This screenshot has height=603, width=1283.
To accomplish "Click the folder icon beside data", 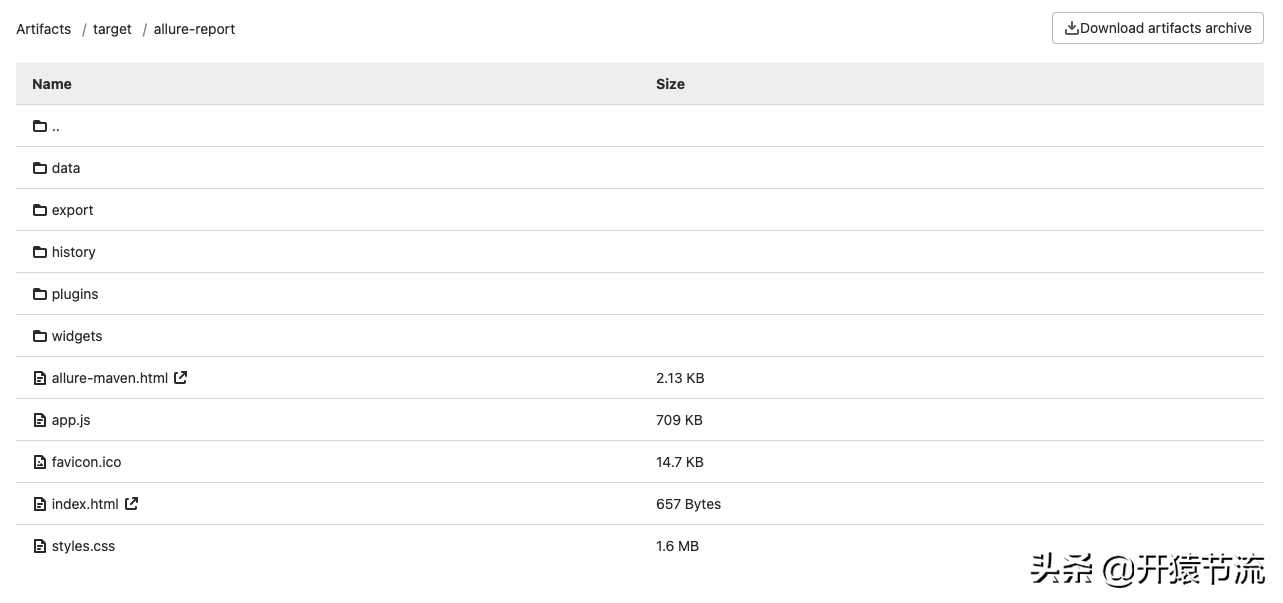I will pos(40,168).
